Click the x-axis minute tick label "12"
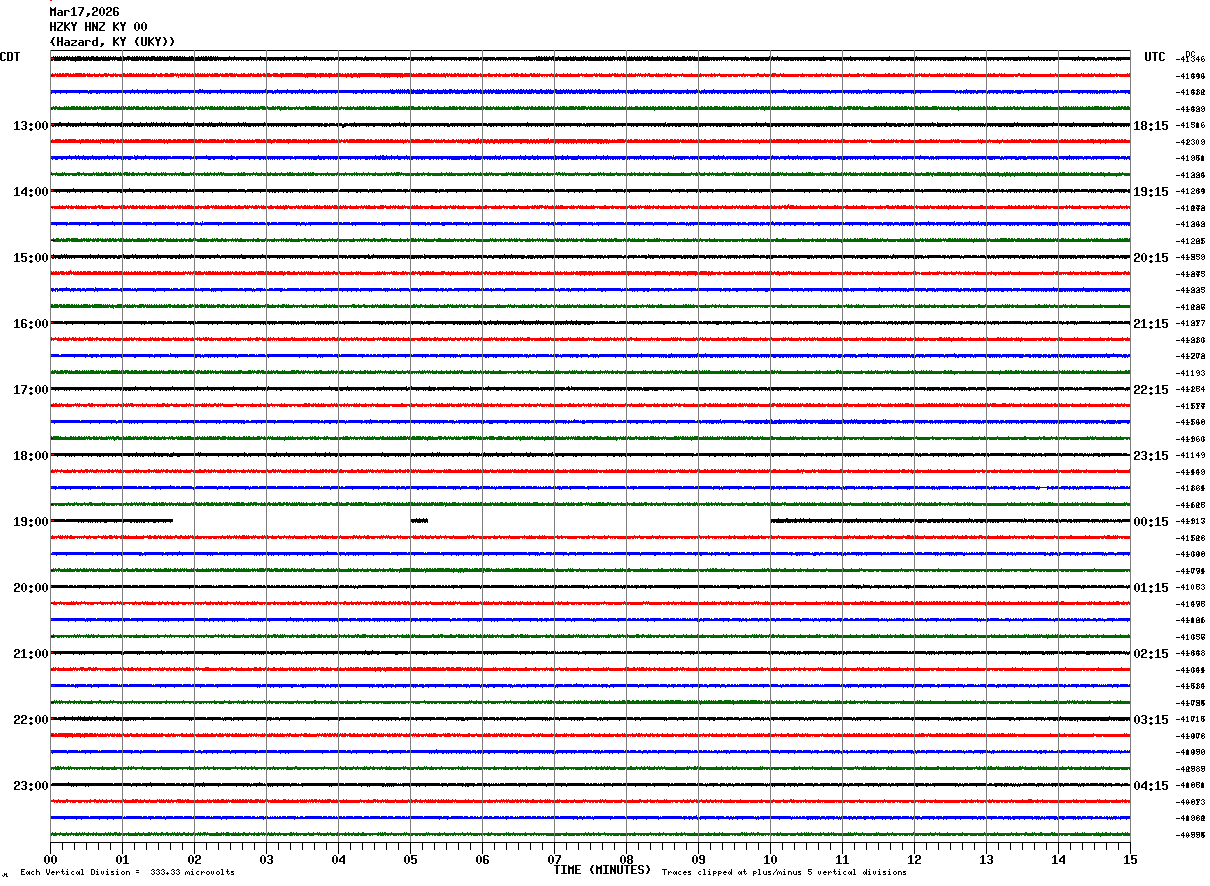This screenshot has width=1210, height=886. coord(914,860)
